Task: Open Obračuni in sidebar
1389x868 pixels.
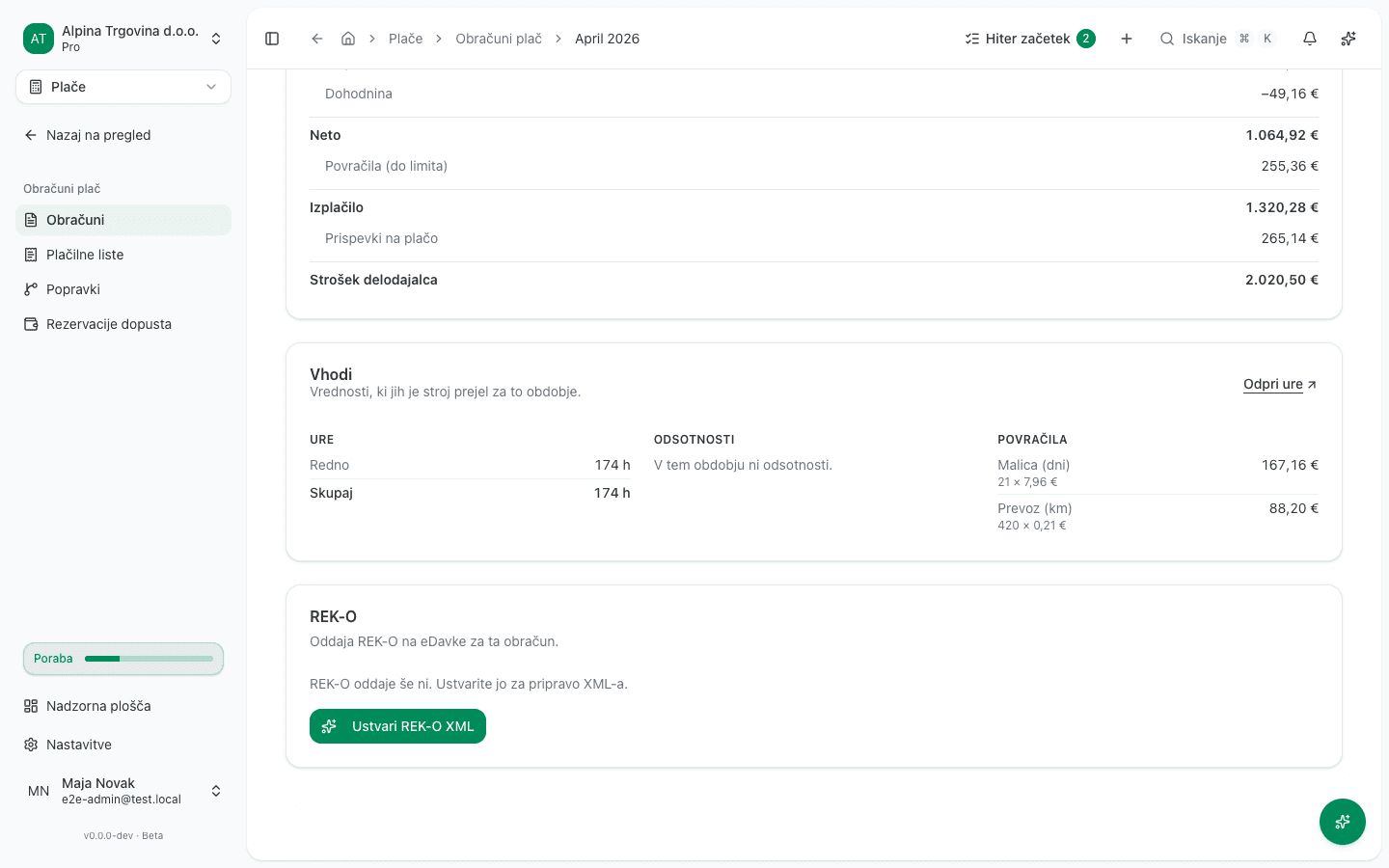Action: coord(123,220)
